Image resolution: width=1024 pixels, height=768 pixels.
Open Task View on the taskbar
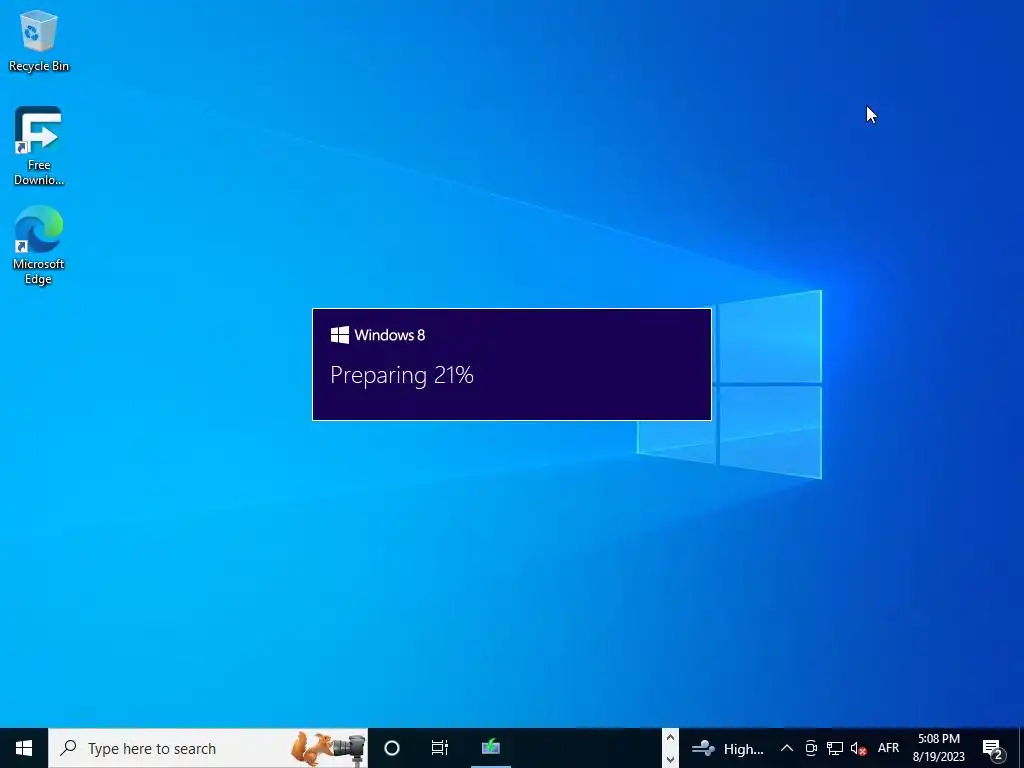pyautogui.click(x=440, y=748)
